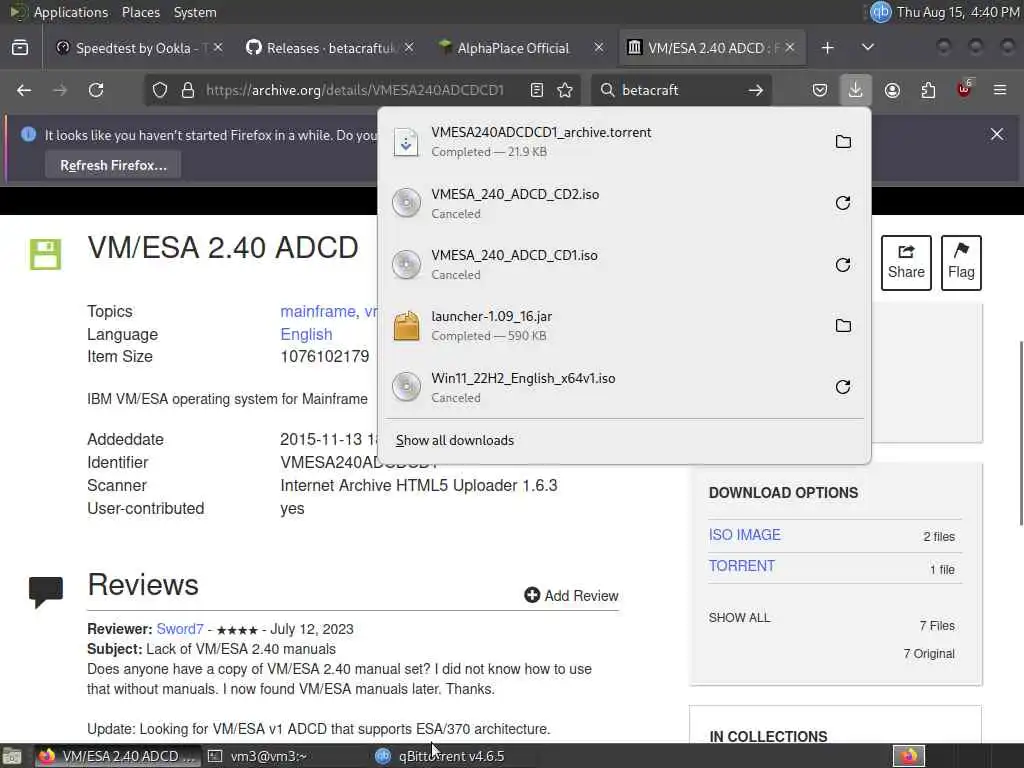Reload the page with the refresh icon
The width and height of the screenshot is (1024, 768).
[96, 90]
